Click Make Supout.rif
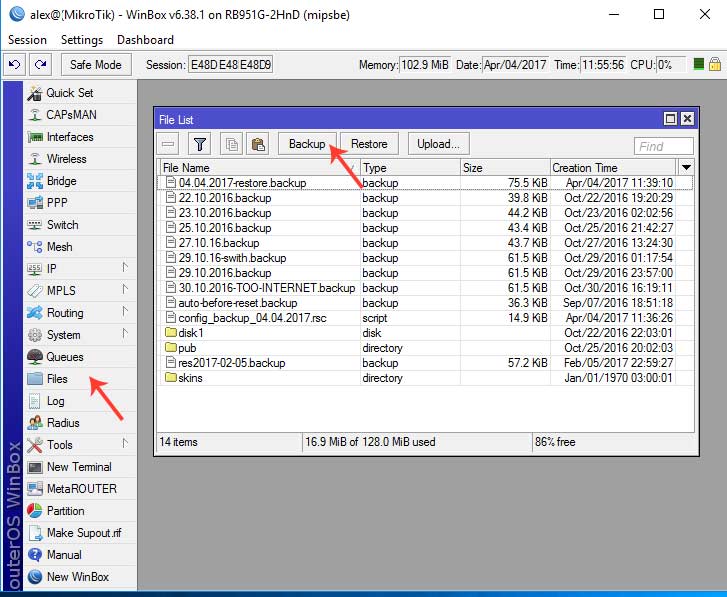This screenshot has height=597, width=727. [80, 533]
